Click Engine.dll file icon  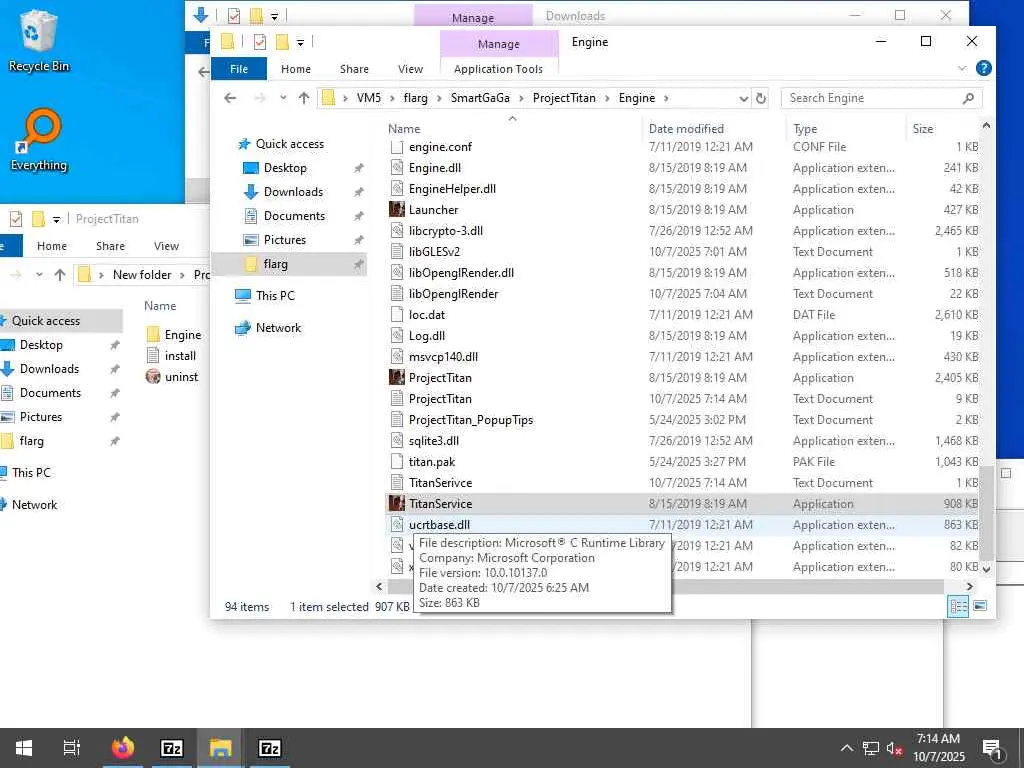pos(396,168)
